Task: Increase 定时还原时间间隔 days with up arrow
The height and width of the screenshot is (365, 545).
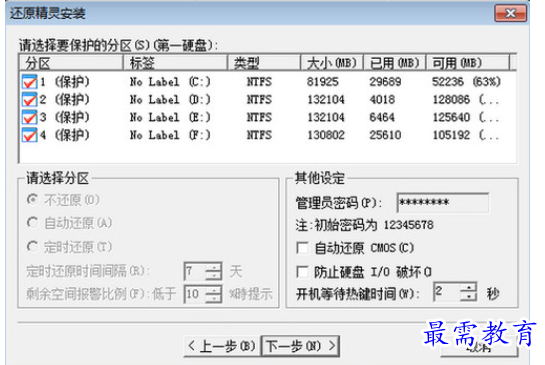Action: pyautogui.click(x=213, y=267)
